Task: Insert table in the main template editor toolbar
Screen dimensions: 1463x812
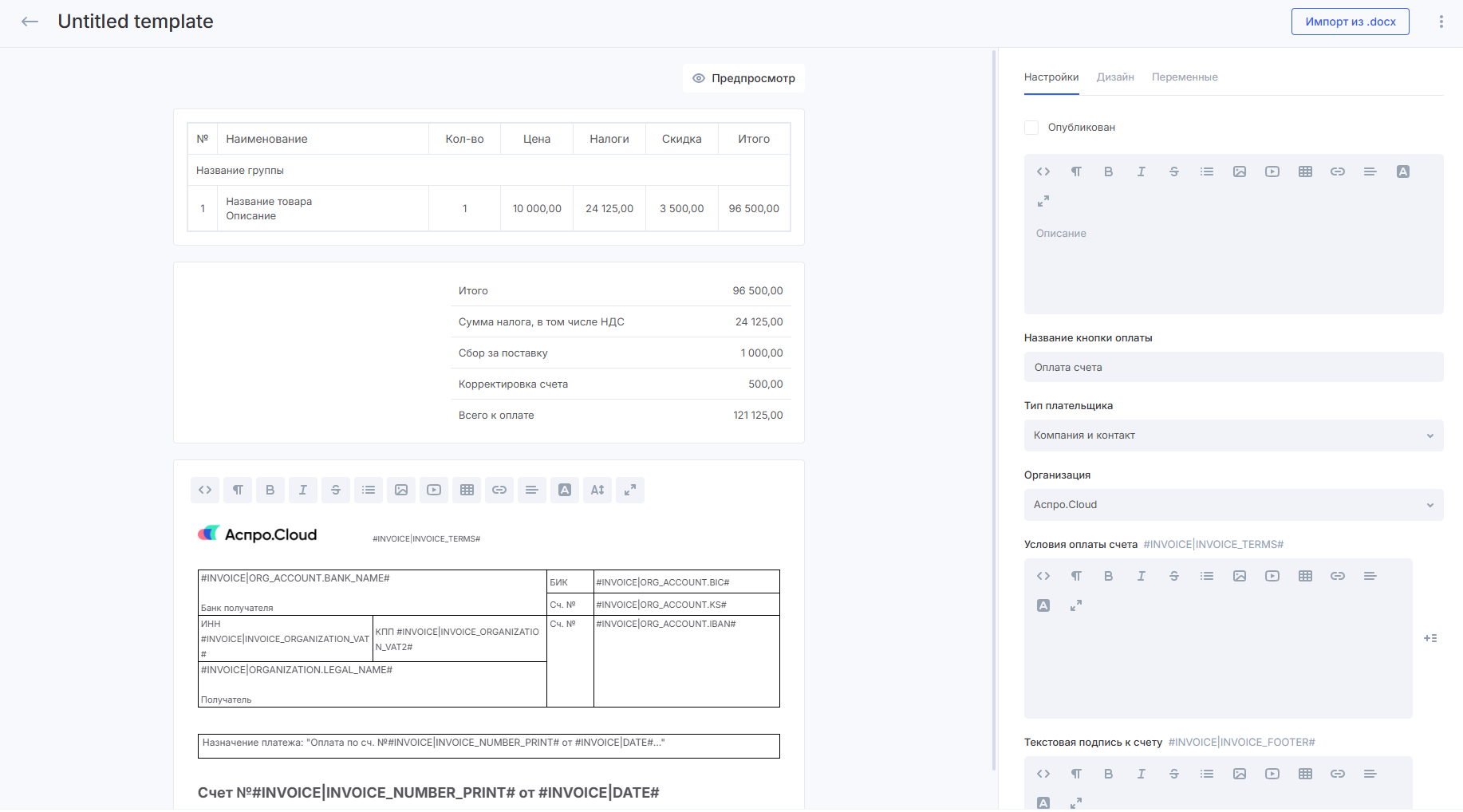Action: coord(467,490)
